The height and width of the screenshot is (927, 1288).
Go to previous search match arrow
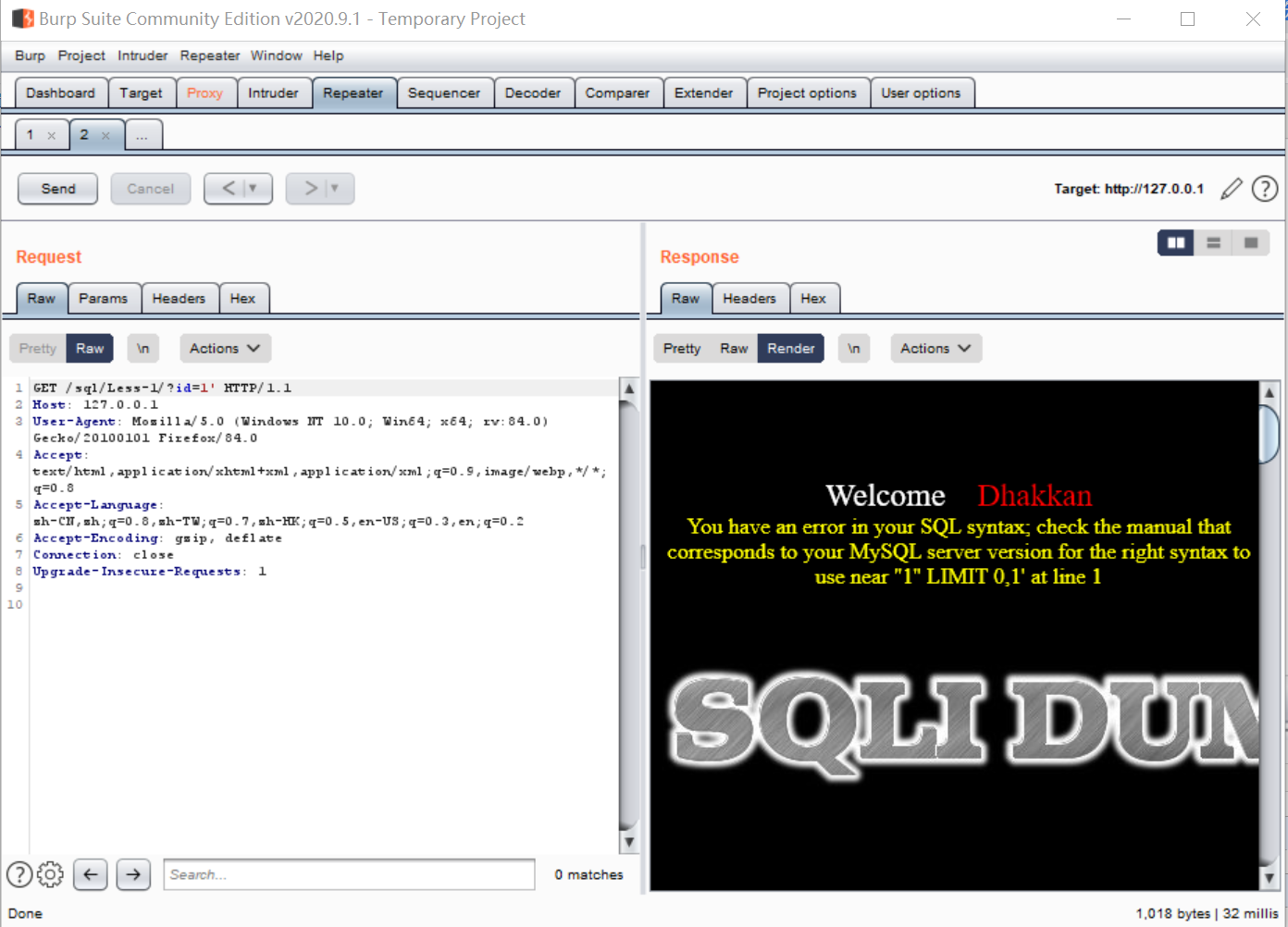tap(91, 874)
